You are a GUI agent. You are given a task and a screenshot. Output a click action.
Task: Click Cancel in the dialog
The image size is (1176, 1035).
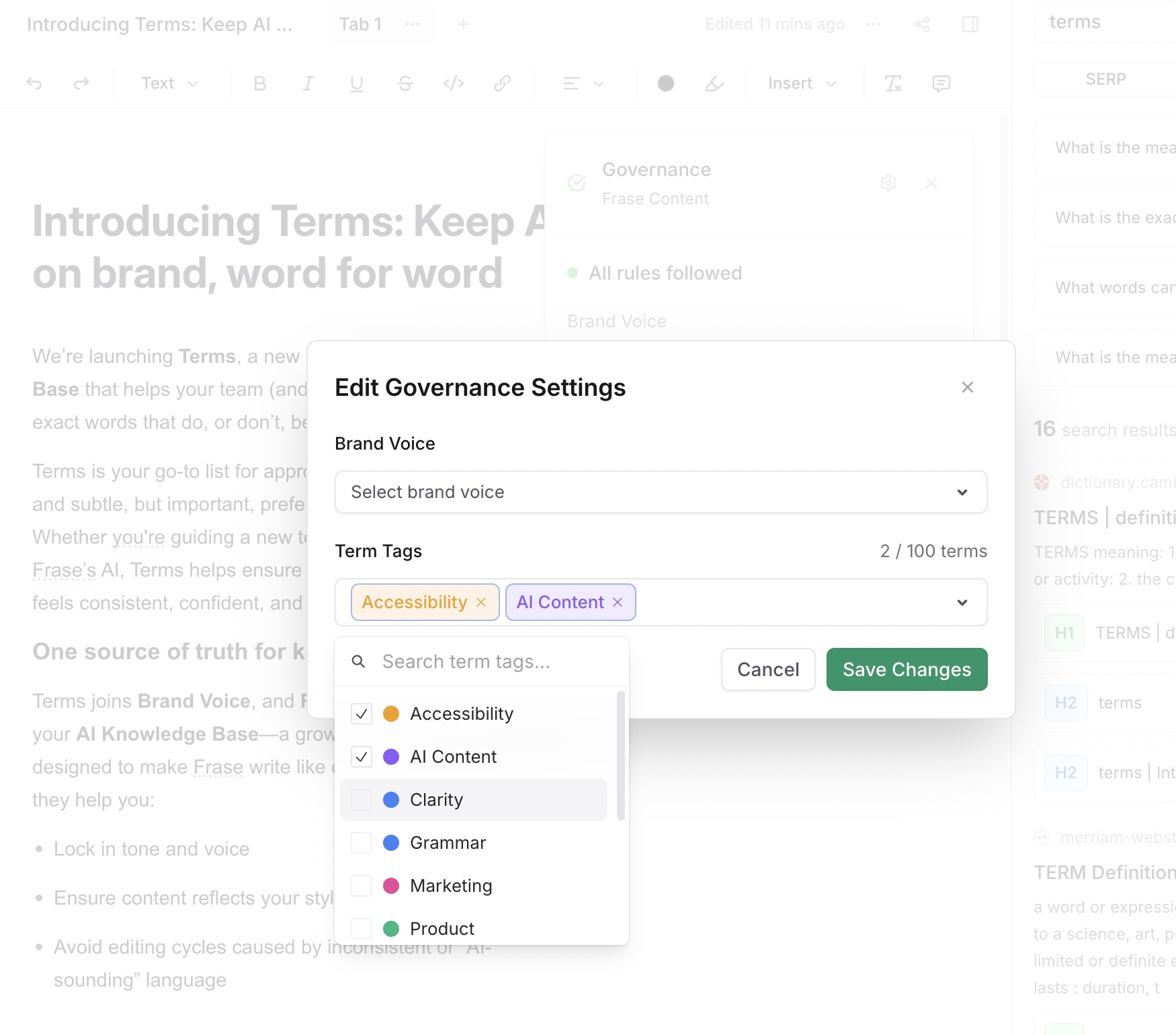point(768,669)
